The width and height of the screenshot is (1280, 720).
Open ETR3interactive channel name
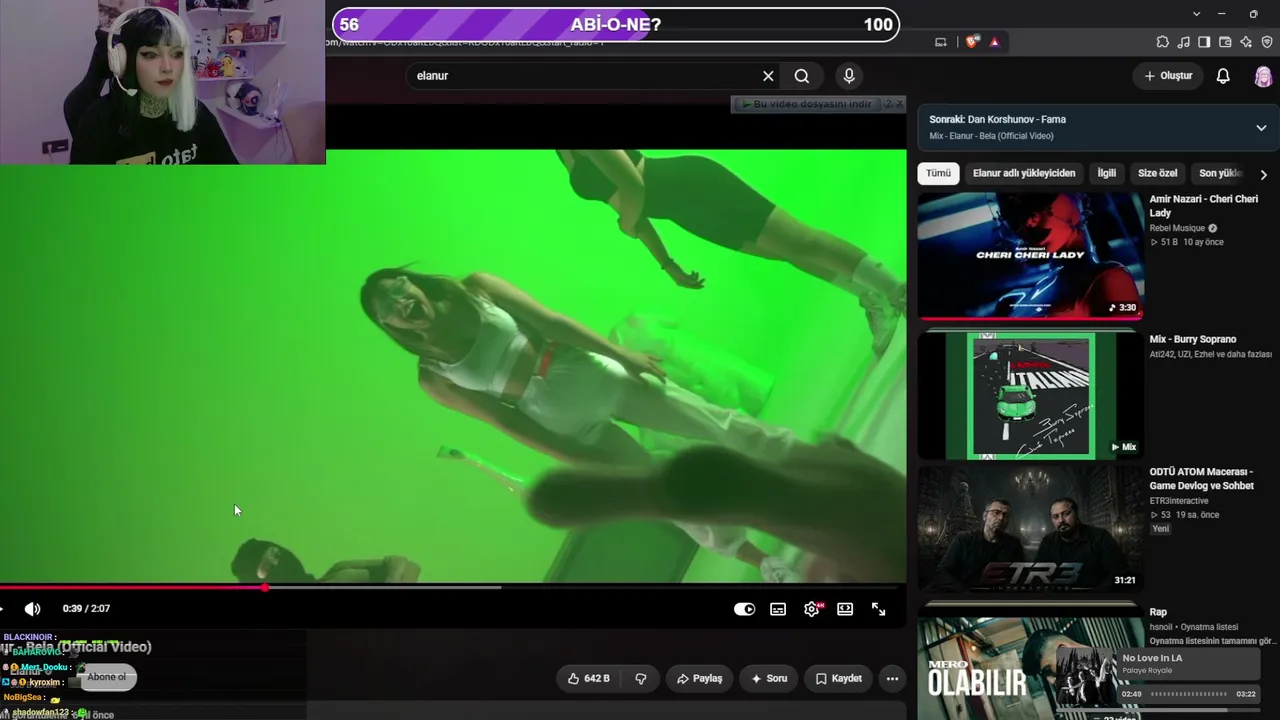[1179, 501]
